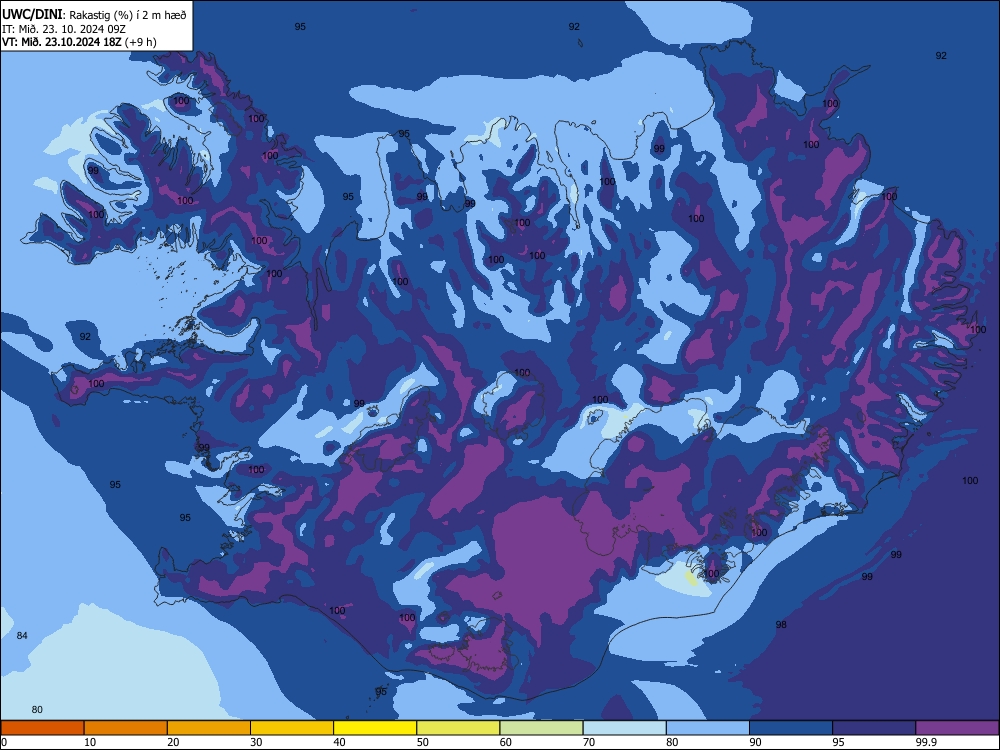Click the legend label 99.9
This screenshot has height=750, width=1000.
point(925,742)
